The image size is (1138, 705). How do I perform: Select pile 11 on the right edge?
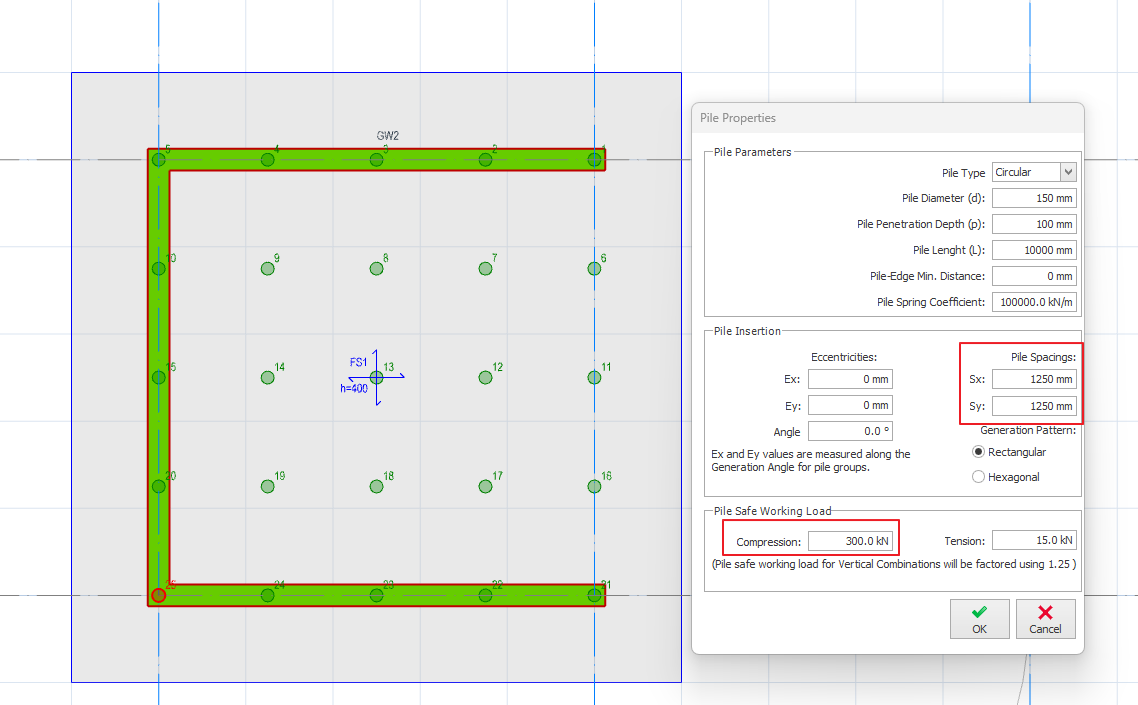[594, 377]
